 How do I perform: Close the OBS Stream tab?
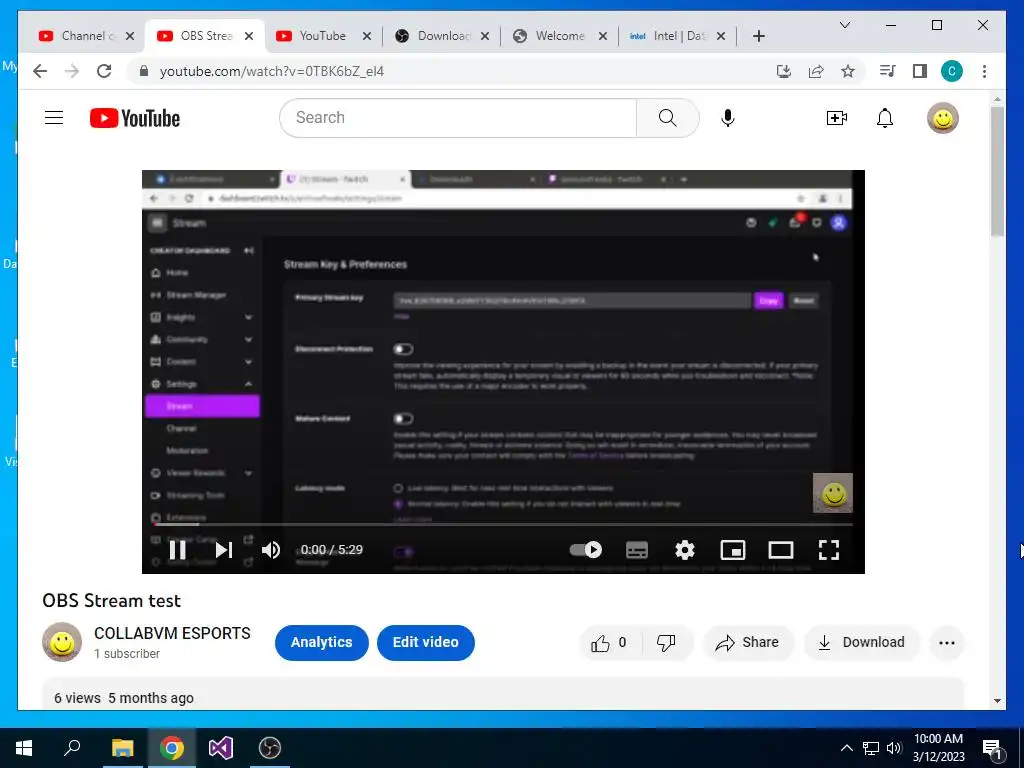(249, 36)
